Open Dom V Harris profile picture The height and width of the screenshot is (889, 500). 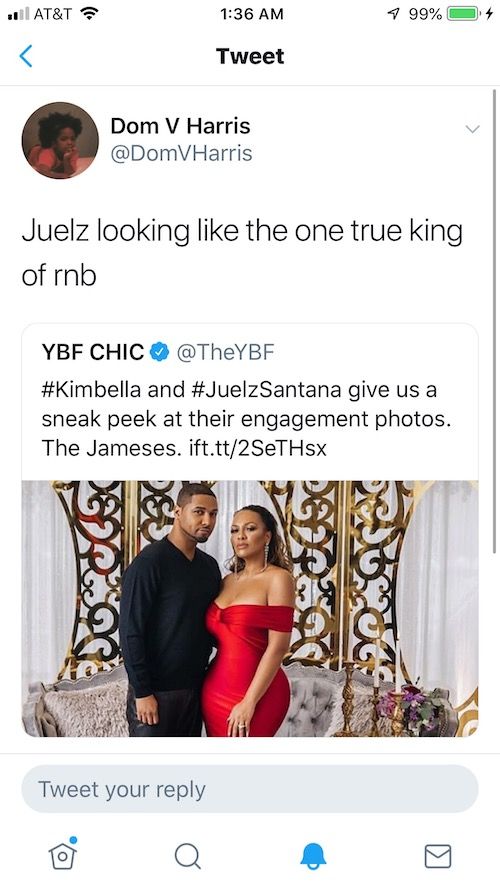(x=60, y=140)
